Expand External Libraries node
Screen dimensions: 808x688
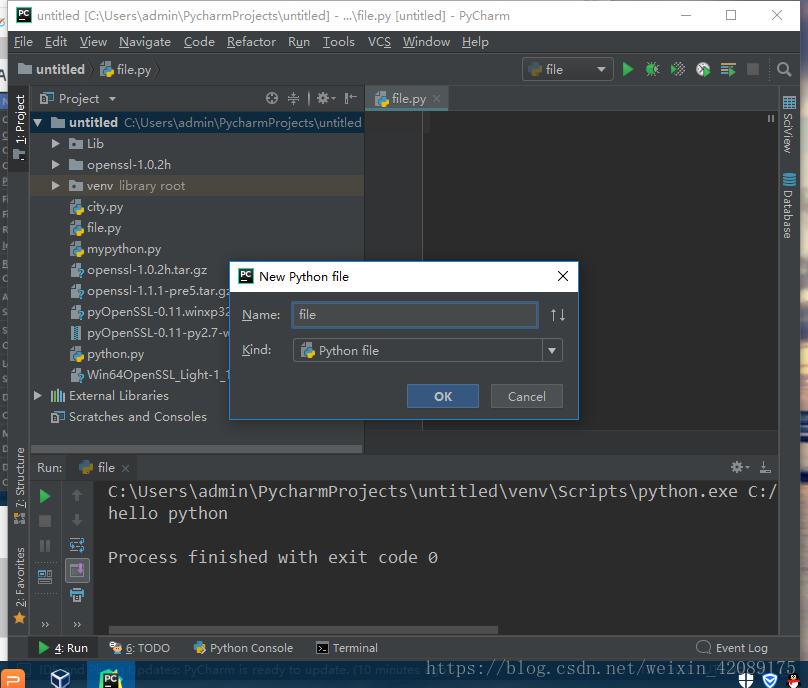coord(38,396)
